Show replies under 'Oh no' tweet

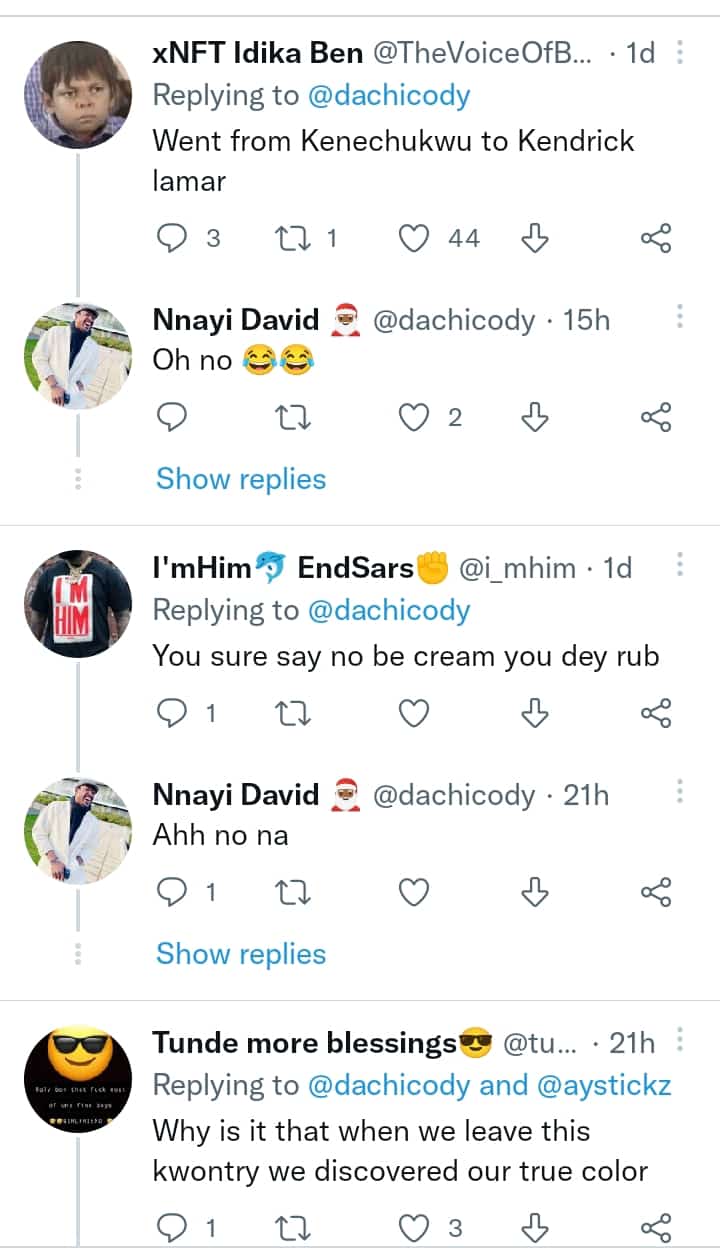tap(241, 479)
